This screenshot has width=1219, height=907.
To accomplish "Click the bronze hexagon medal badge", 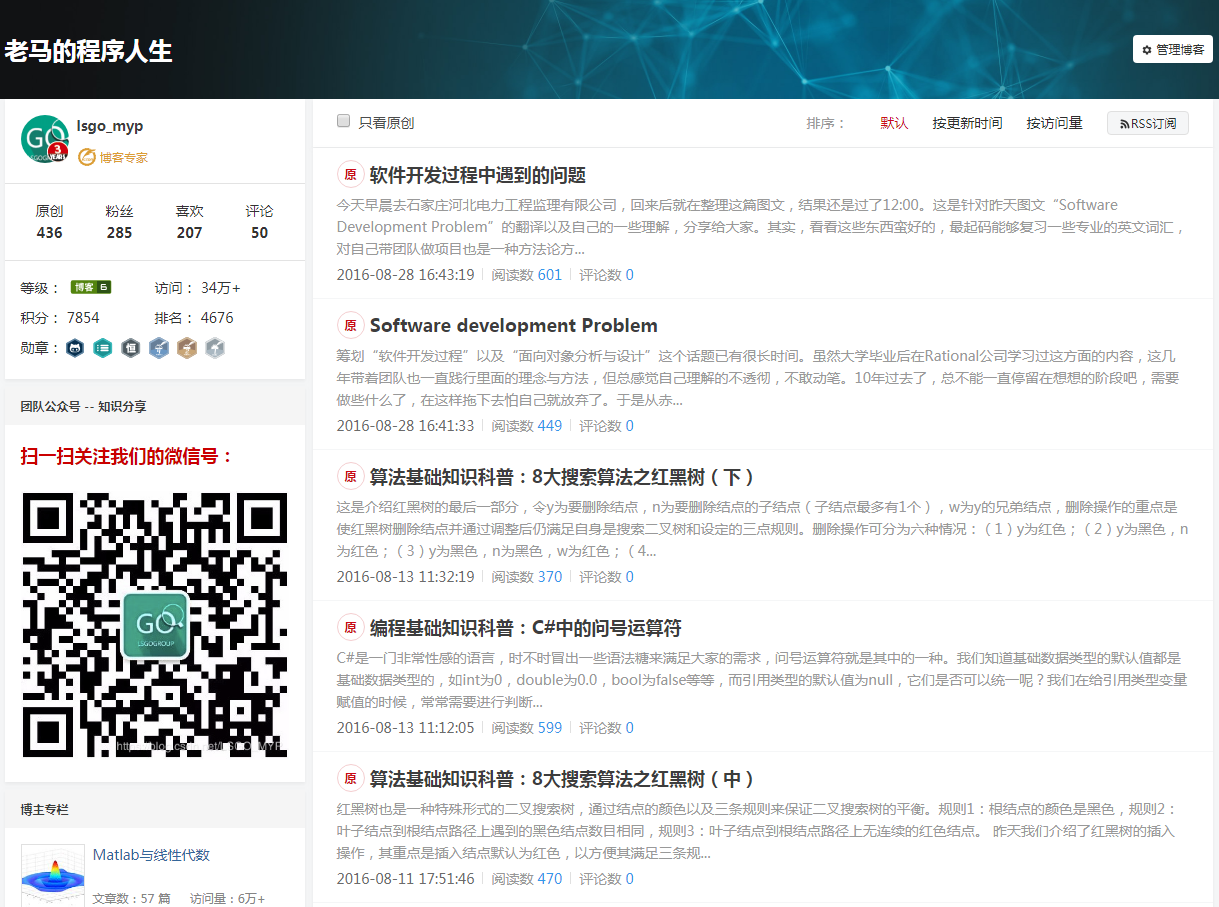I will coord(186,348).
